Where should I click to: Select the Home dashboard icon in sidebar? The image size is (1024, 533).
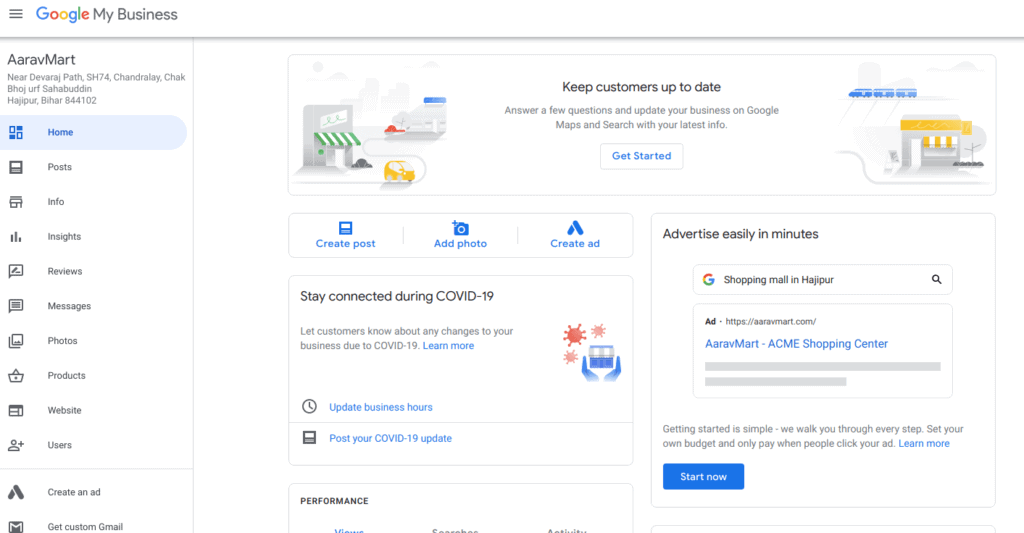pyautogui.click(x=16, y=133)
